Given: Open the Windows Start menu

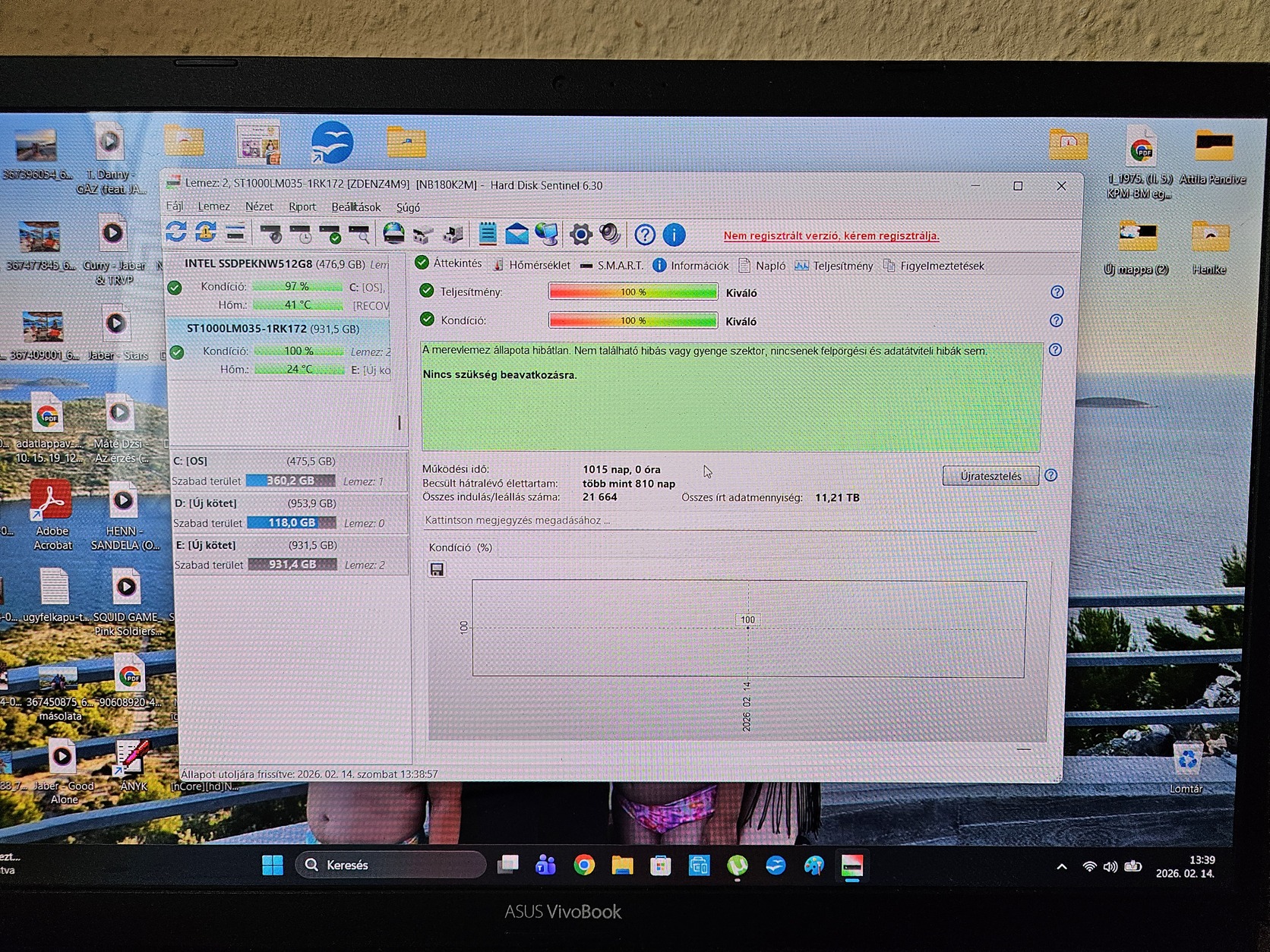Looking at the screenshot, I should (272, 865).
